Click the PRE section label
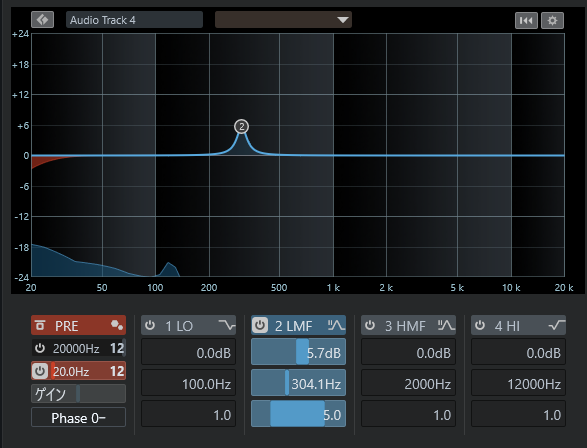Screen dimensions: 587x448 pos(67,326)
